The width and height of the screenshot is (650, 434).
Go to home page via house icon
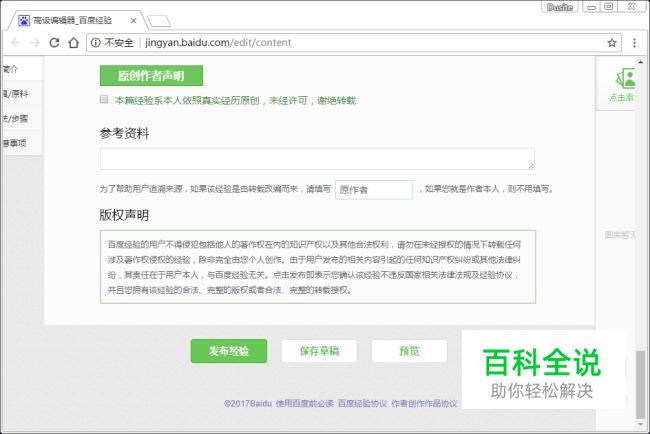74,43
